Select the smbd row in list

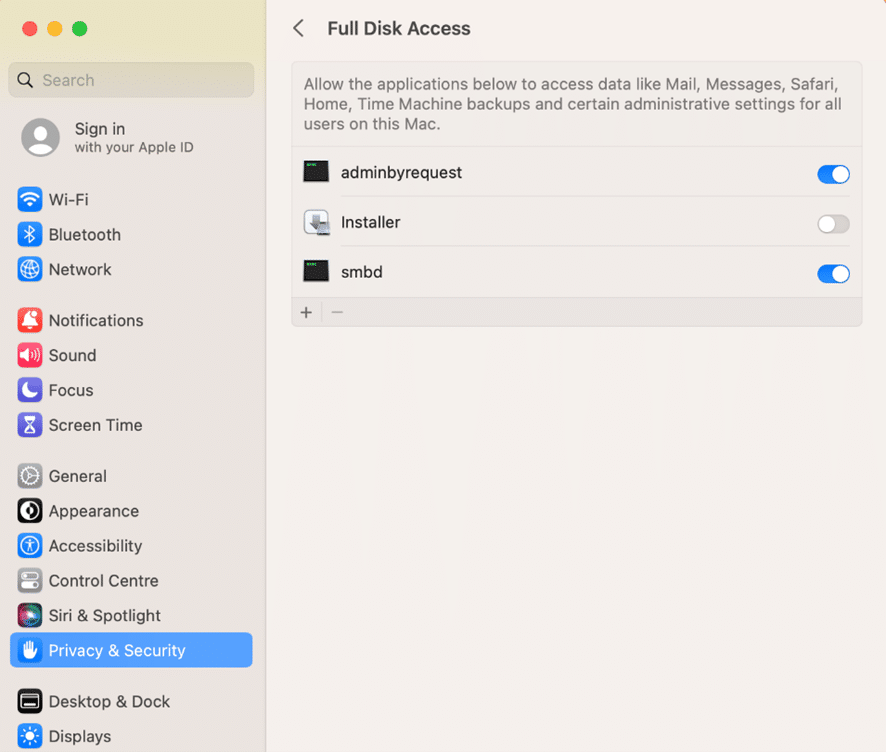coord(576,272)
